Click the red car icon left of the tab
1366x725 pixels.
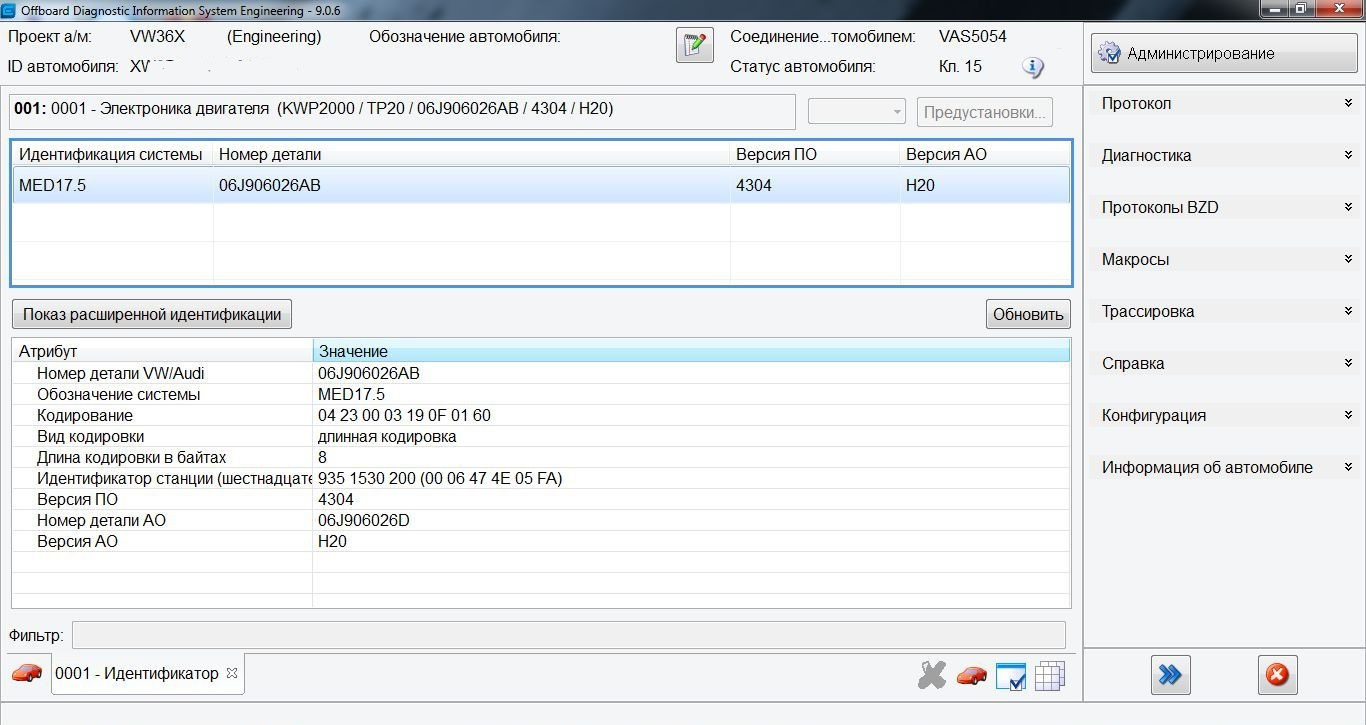point(27,673)
